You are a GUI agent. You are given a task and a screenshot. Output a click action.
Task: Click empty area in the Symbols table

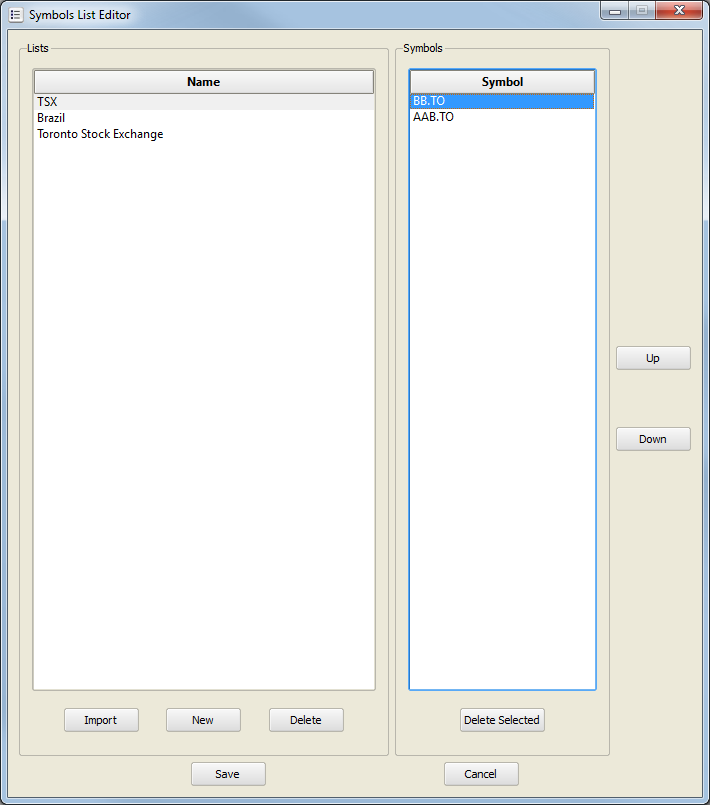(502, 400)
